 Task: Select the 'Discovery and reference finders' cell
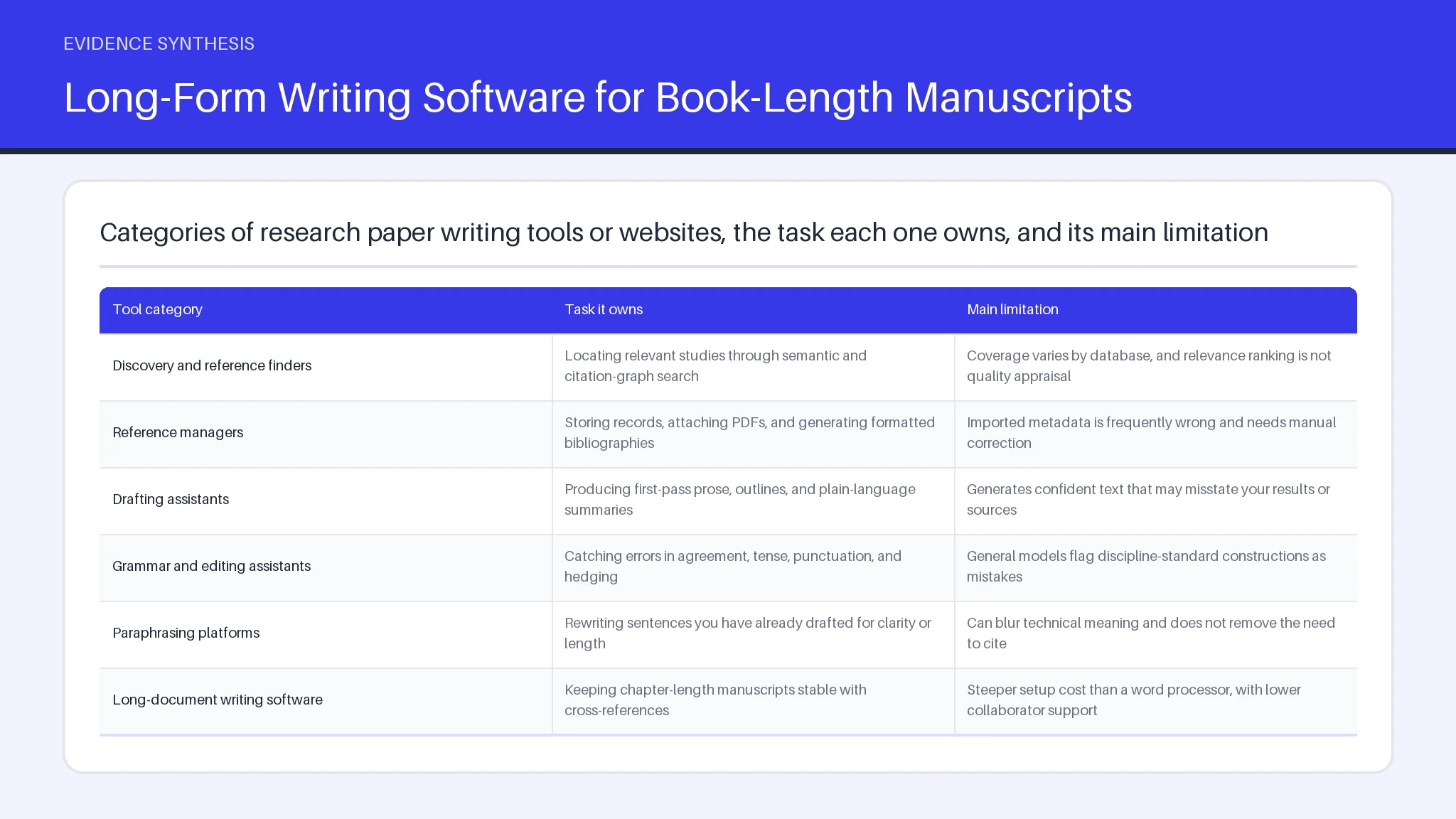point(326,367)
